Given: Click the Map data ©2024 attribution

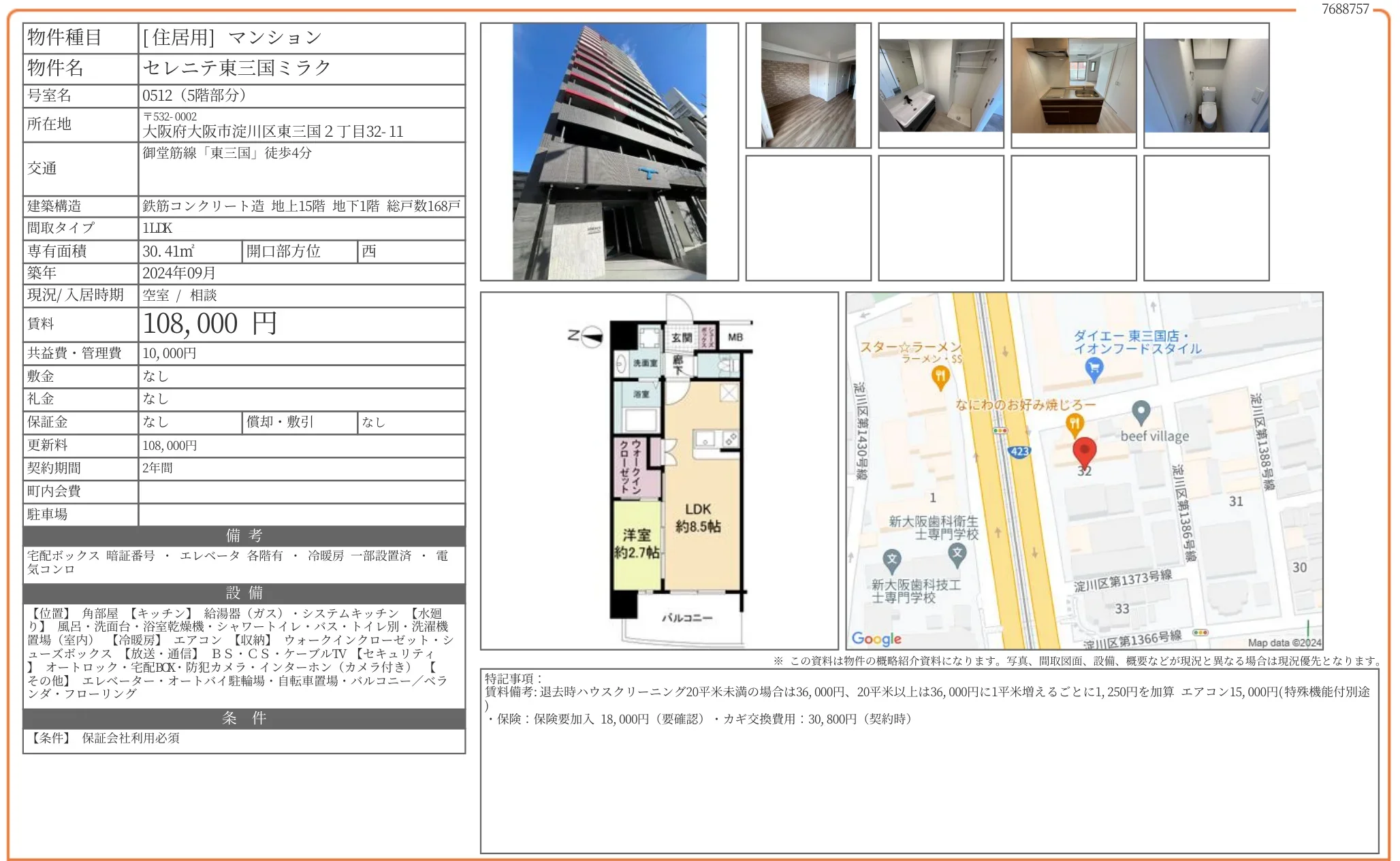Looking at the screenshot, I should [x=1286, y=642].
